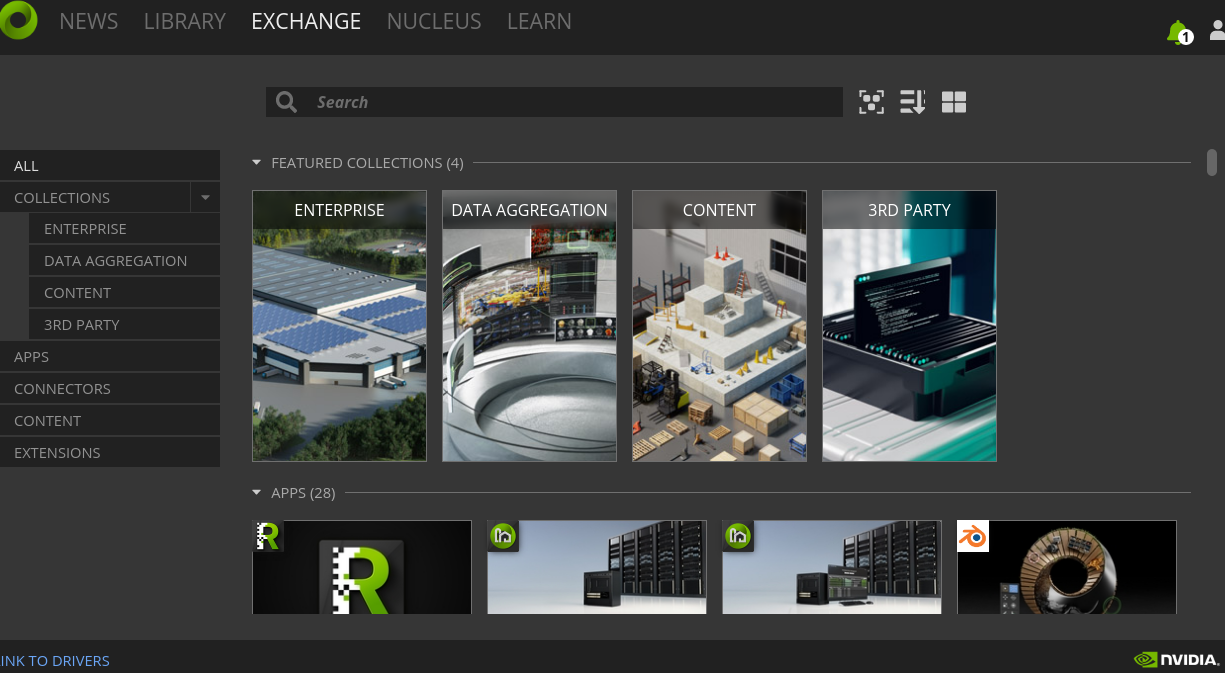
Task: Open the Blender app thumbnail
Action: click(x=1067, y=567)
